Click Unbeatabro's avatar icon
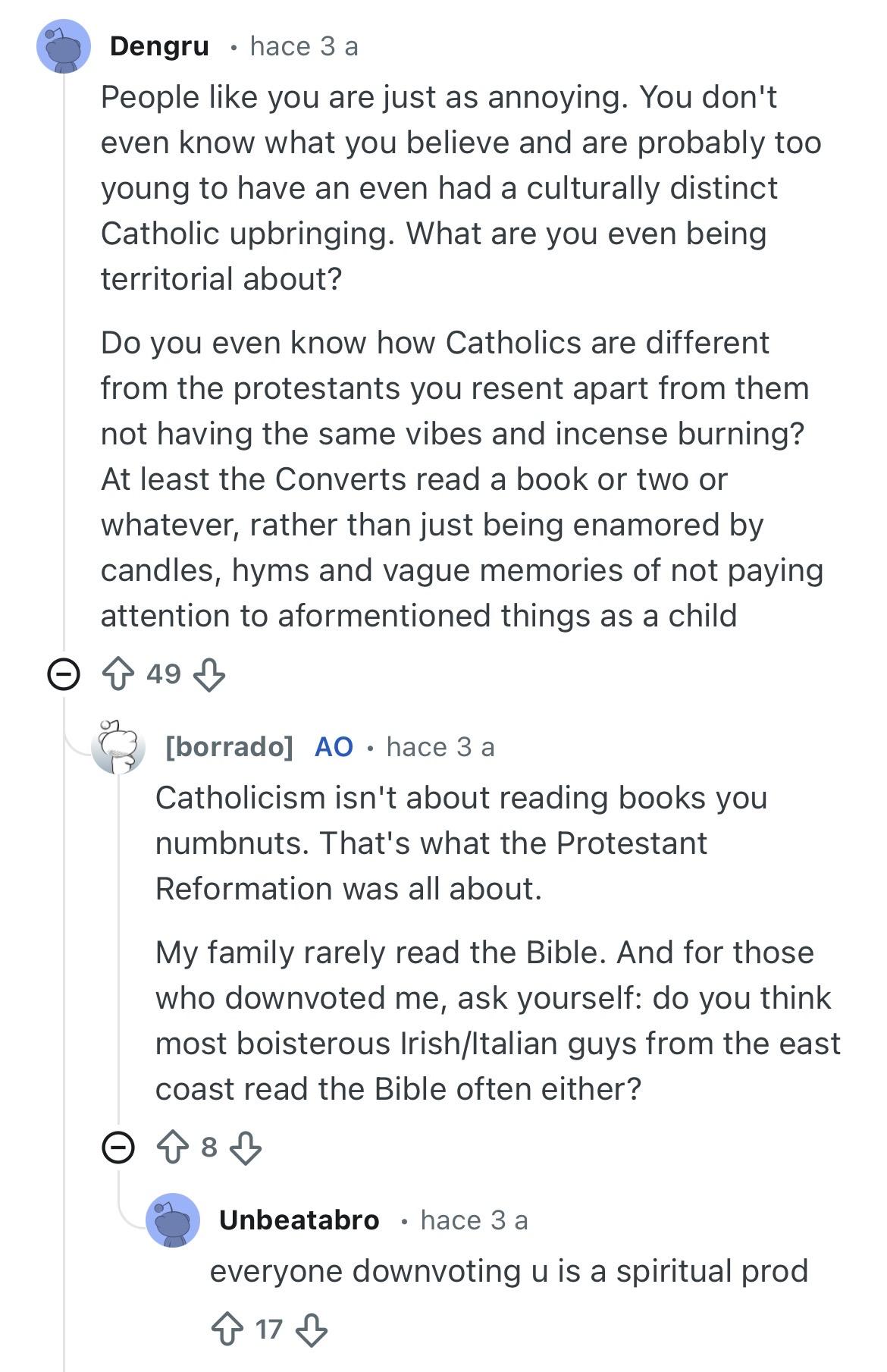 [x=173, y=1220]
